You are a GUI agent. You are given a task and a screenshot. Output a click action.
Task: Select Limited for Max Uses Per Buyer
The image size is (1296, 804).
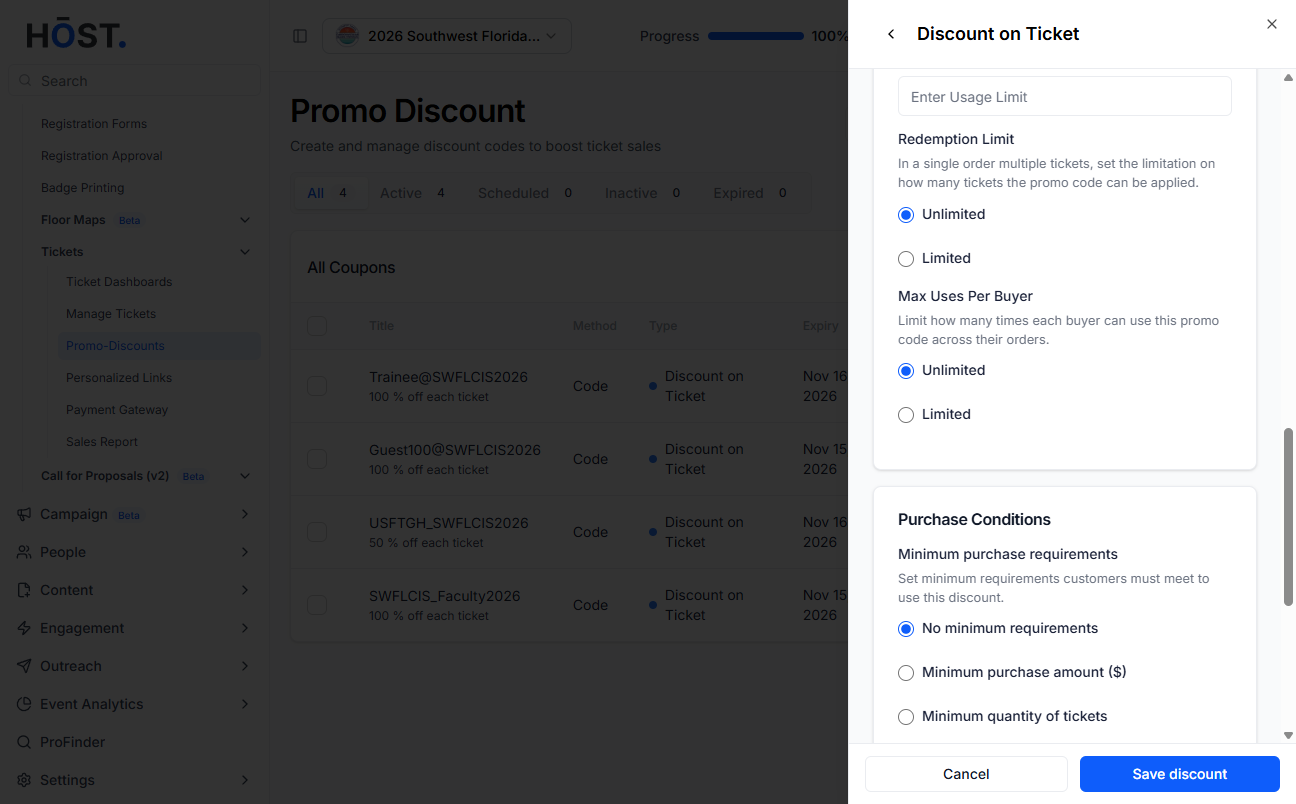pyautogui.click(x=906, y=414)
